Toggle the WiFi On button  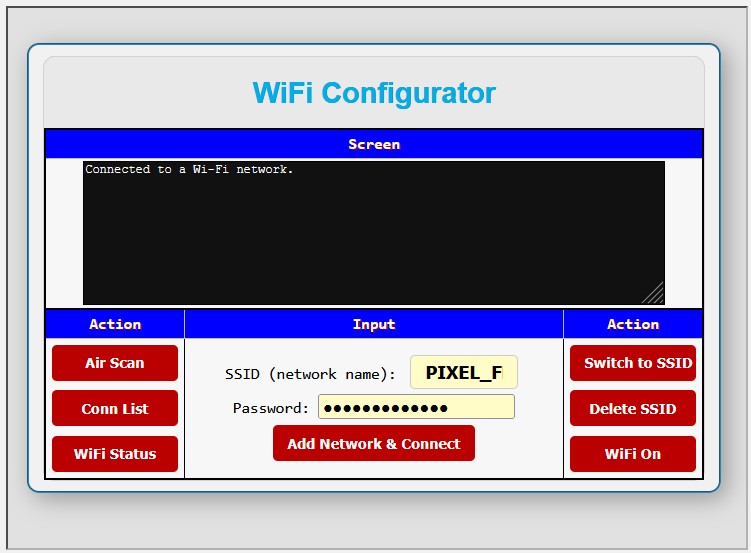pos(632,454)
